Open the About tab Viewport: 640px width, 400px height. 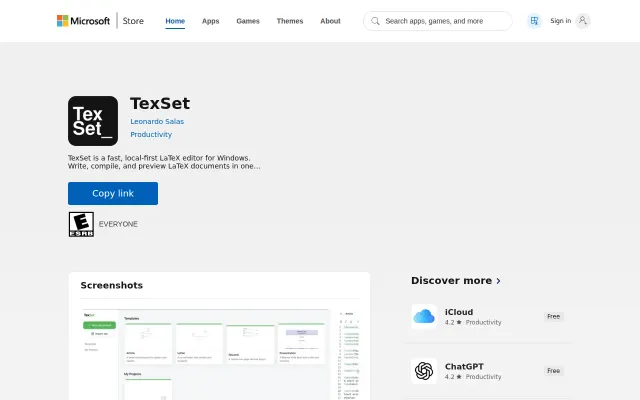pyautogui.click(x=330, y=21)
